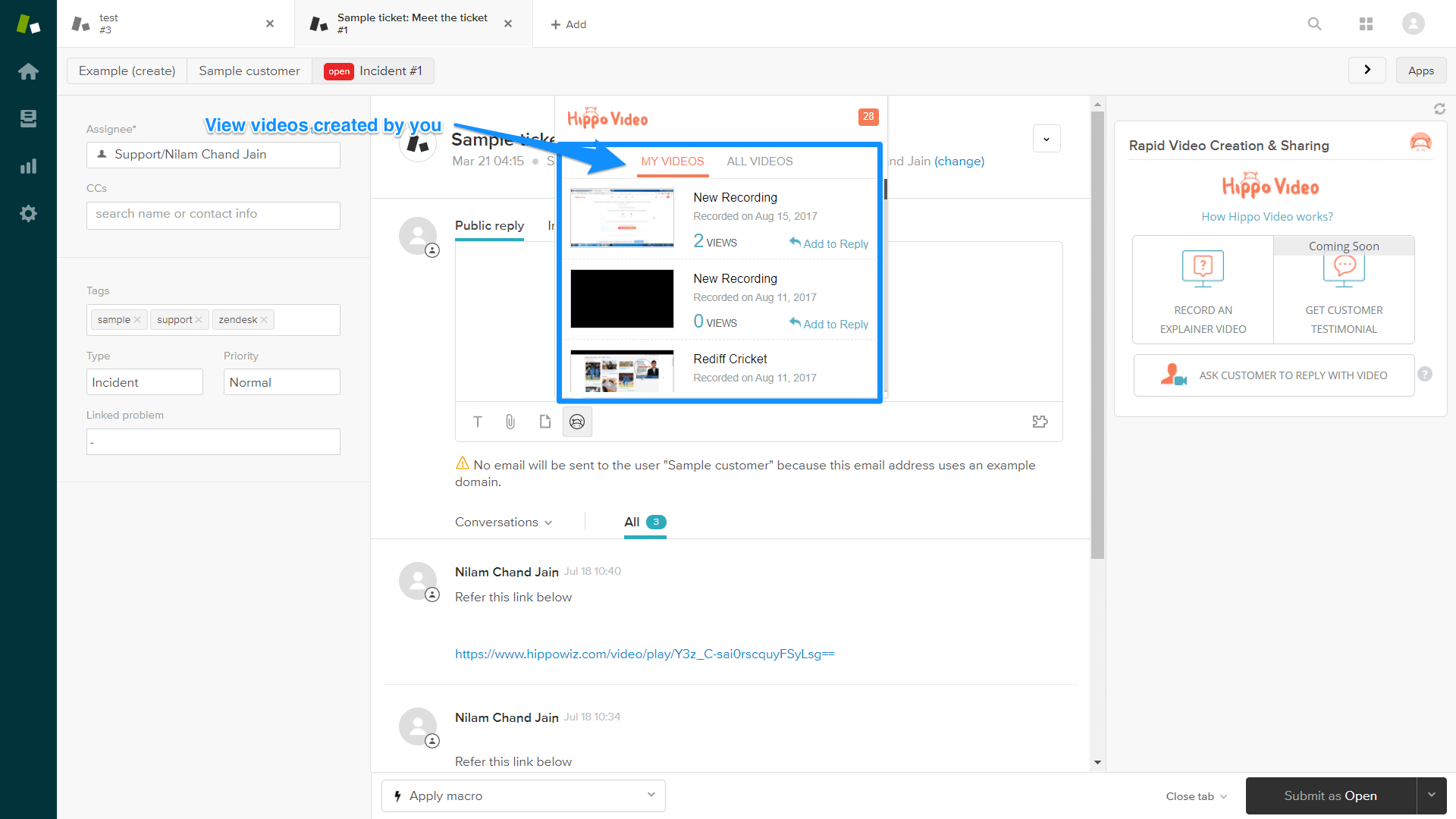Screen dimensions: 1456x819
Task: Switch to the ALL VIDEOS tab
Action: point(759,162)
